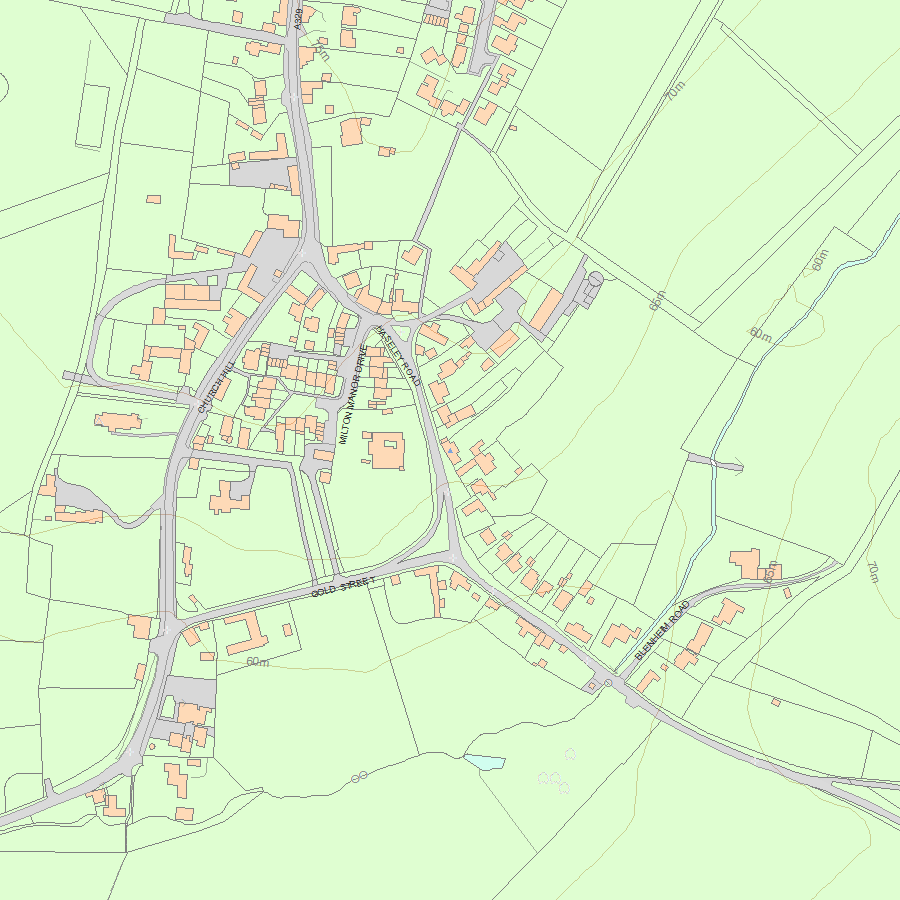Click the MILTON MANOR DRIVE label
Viewport: 900px width, 900px height.
[353, 394]
